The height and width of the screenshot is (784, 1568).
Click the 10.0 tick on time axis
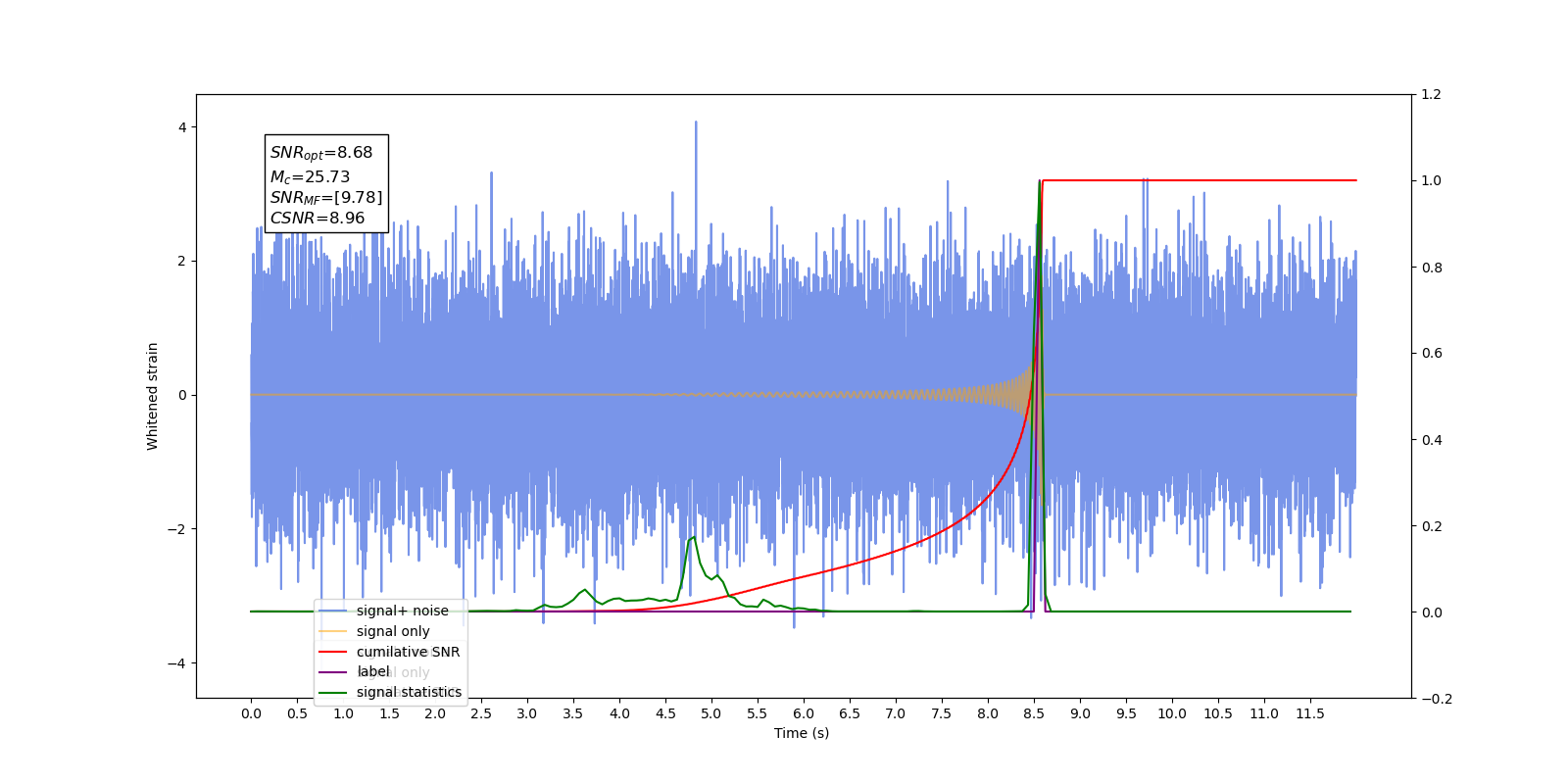pyautogui.click(x=1172, y=713)
